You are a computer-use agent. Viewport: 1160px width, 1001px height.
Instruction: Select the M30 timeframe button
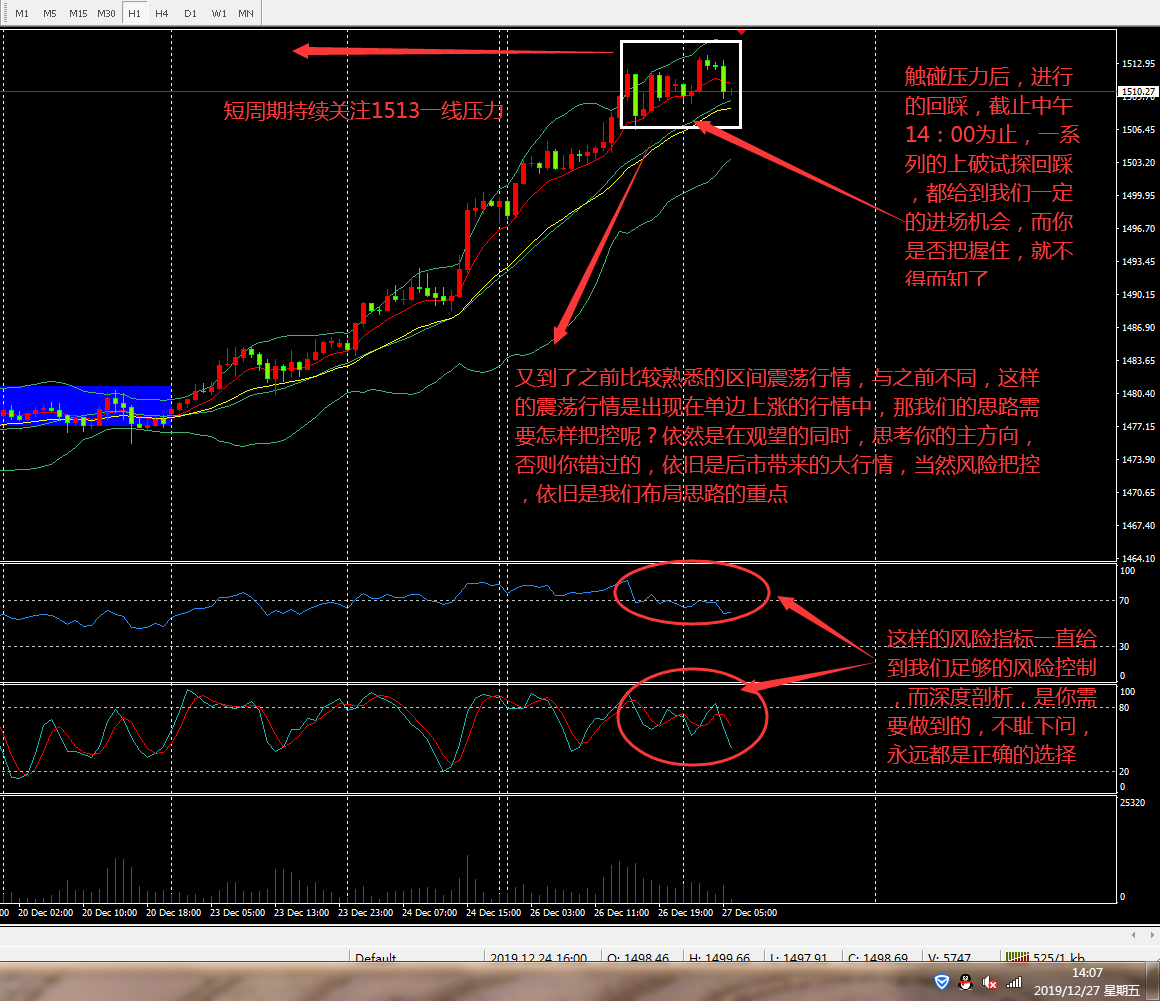coord(106,13)
